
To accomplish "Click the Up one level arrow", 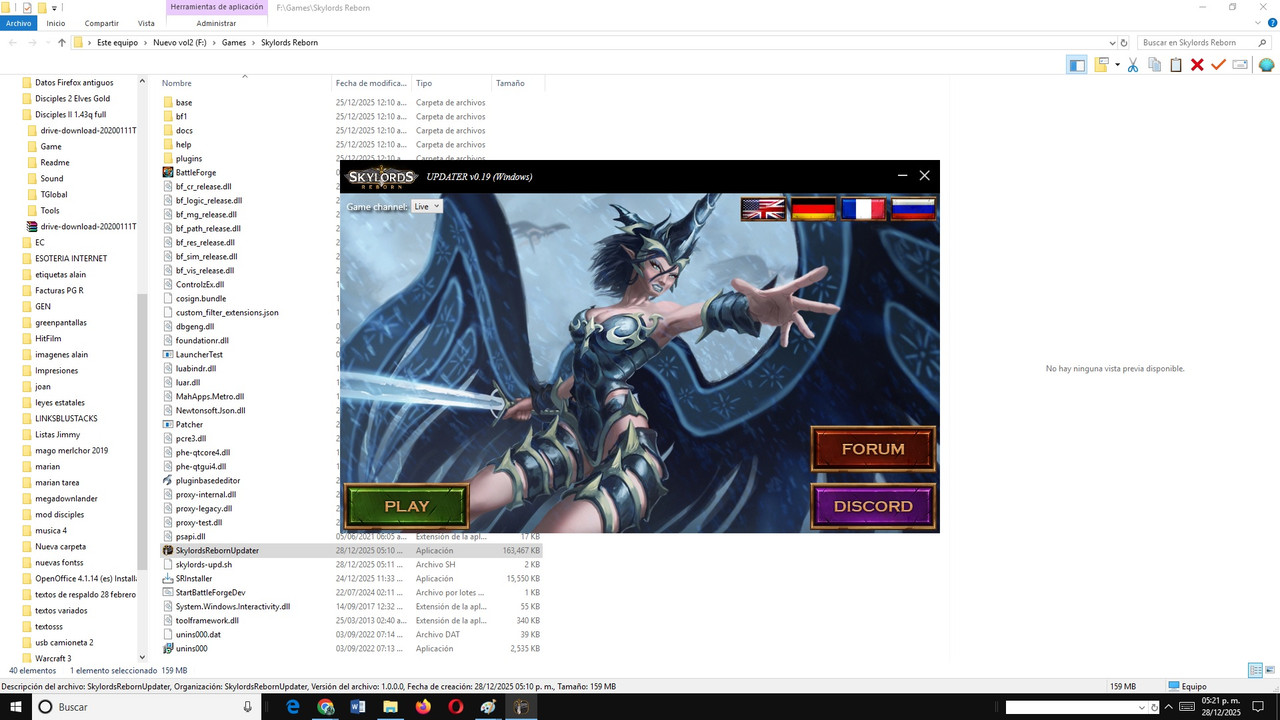I will point(62,43).
